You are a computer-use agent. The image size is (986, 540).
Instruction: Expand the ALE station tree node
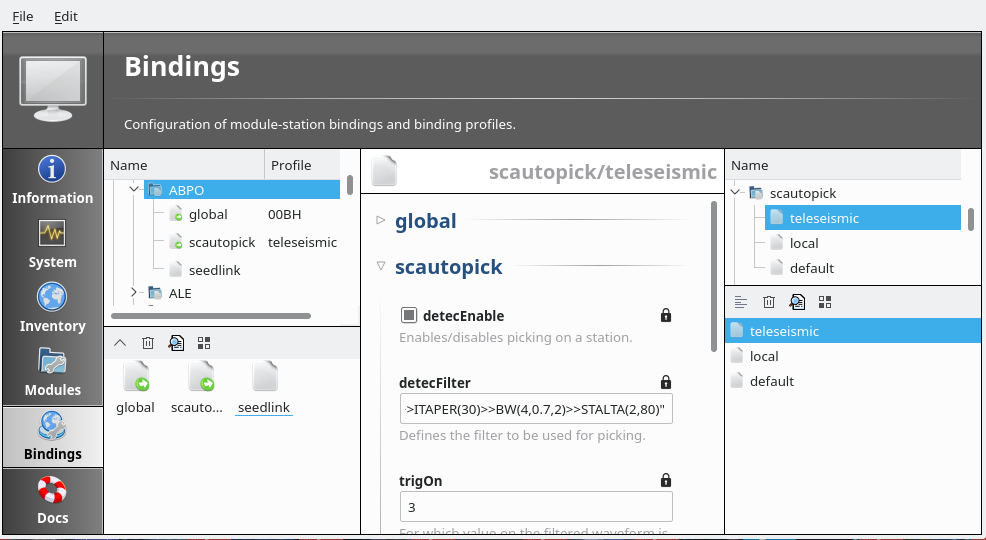[135, 293]
